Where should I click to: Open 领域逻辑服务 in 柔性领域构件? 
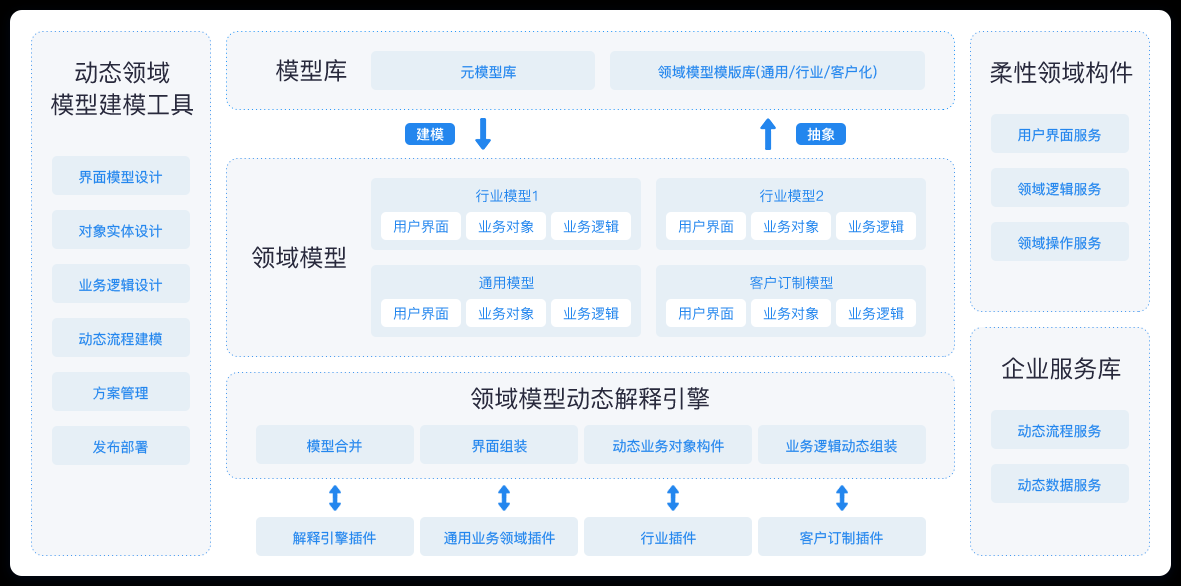(x=1060, y=188)
